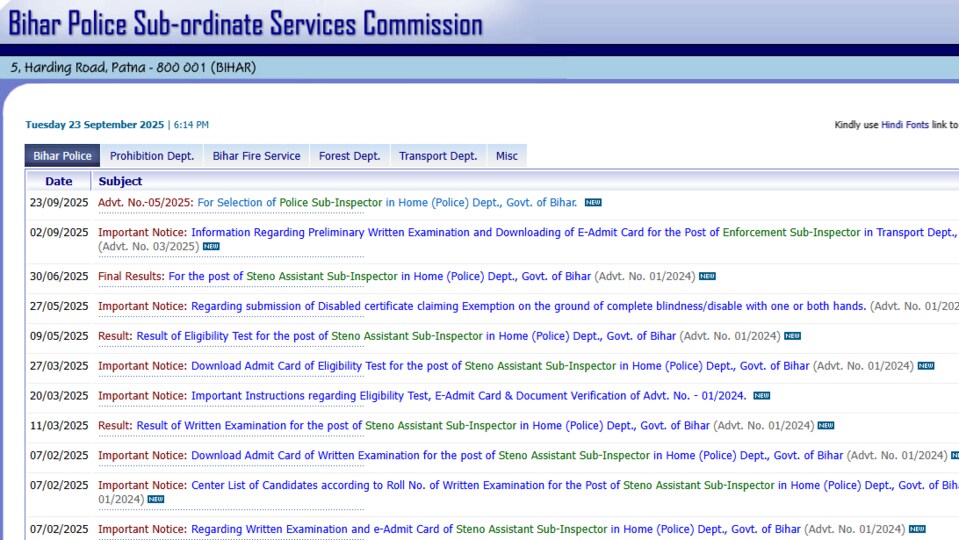Click the date cell 20/03/2025

tap(59, 396)
